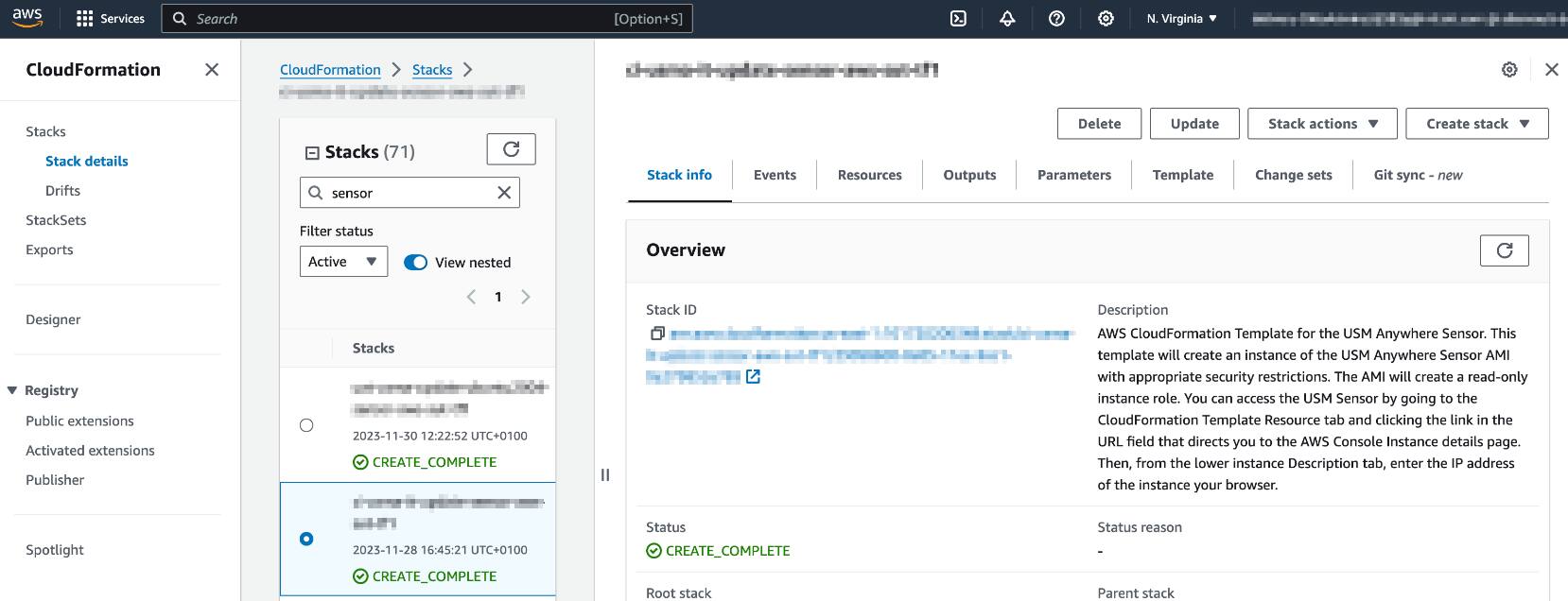
Task: Go to the previous stacks page
Action: (x=471, y=297)
